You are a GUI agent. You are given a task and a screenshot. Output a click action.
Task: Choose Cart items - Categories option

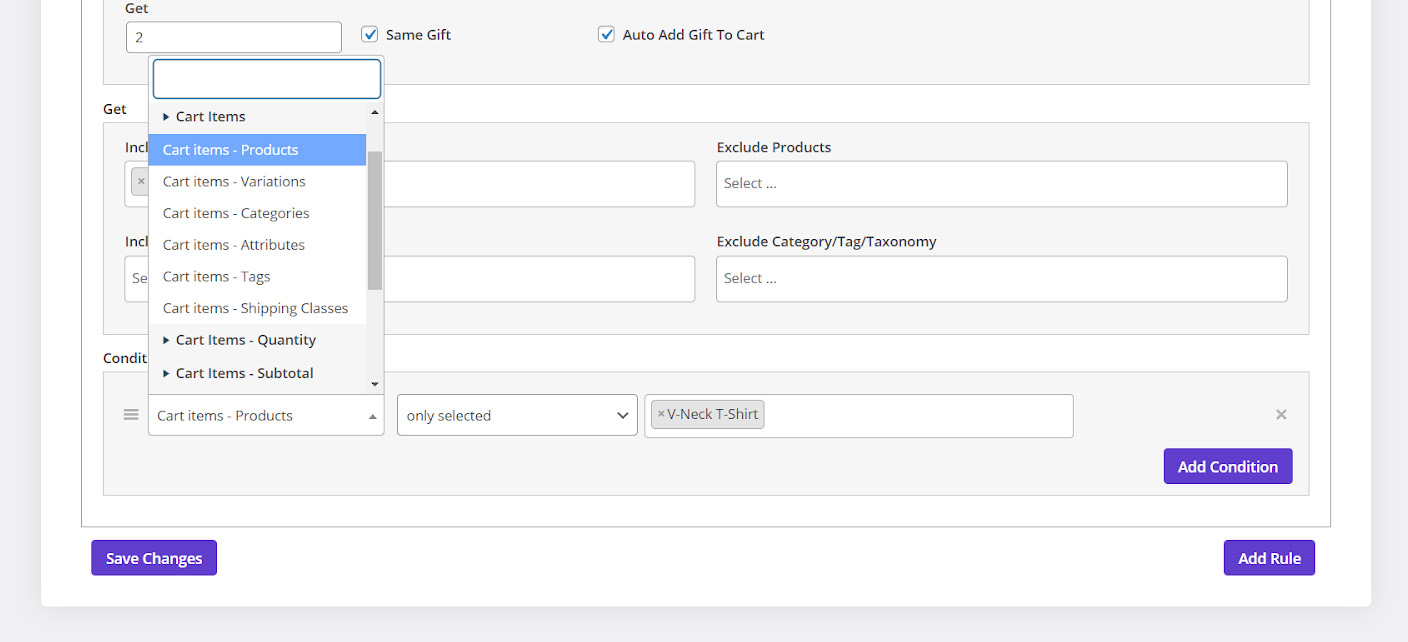click(x=236, y=213)
